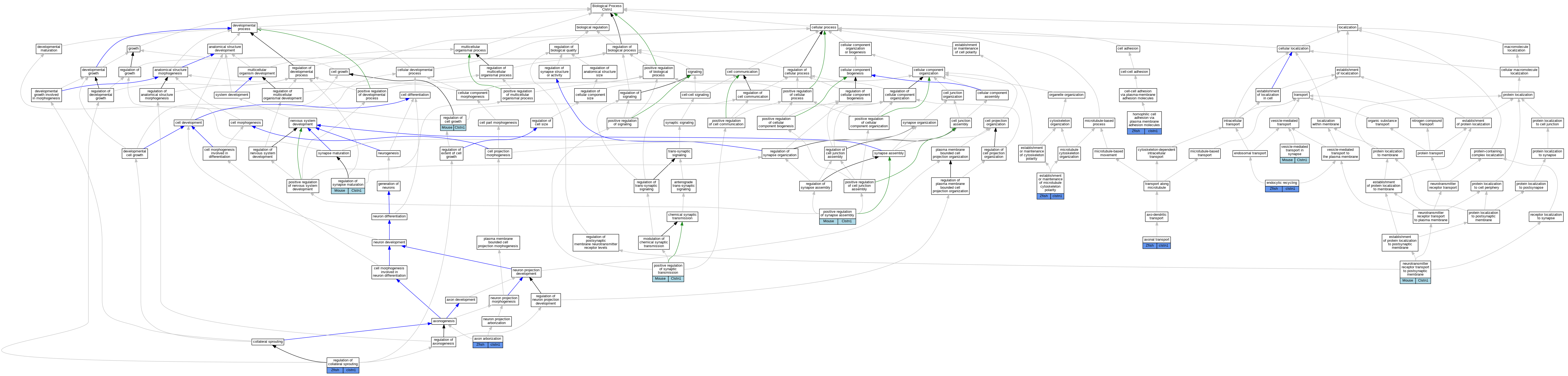Select the 'signaling' node

[x=695, y=72]
